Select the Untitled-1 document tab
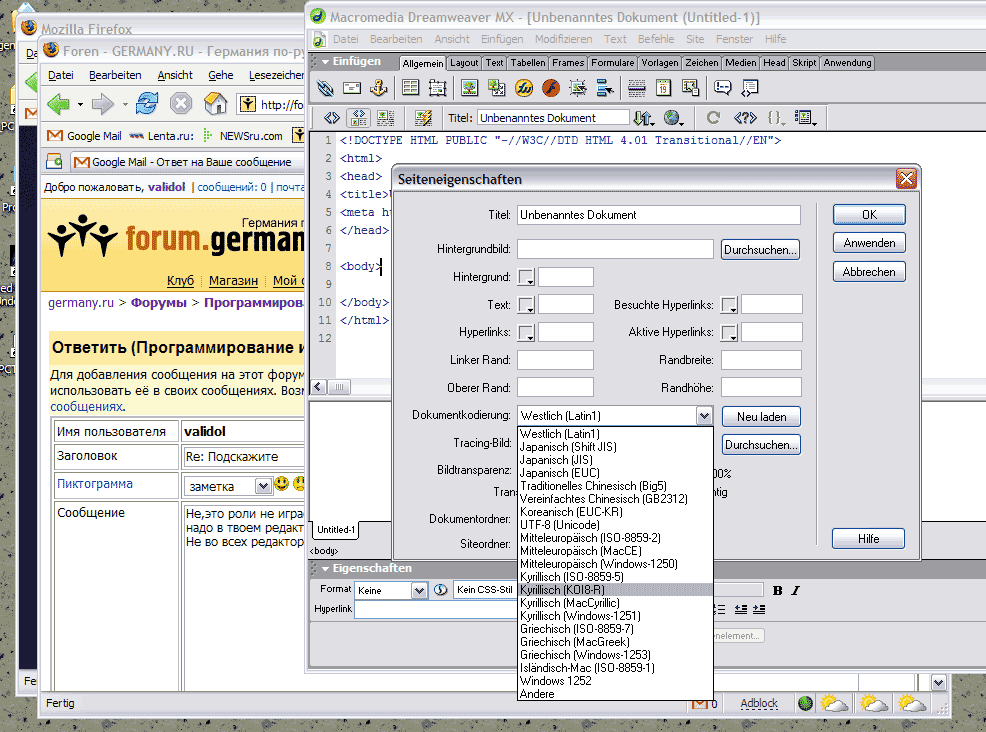Viewport: 986px width, 732px height. (336, 530)
